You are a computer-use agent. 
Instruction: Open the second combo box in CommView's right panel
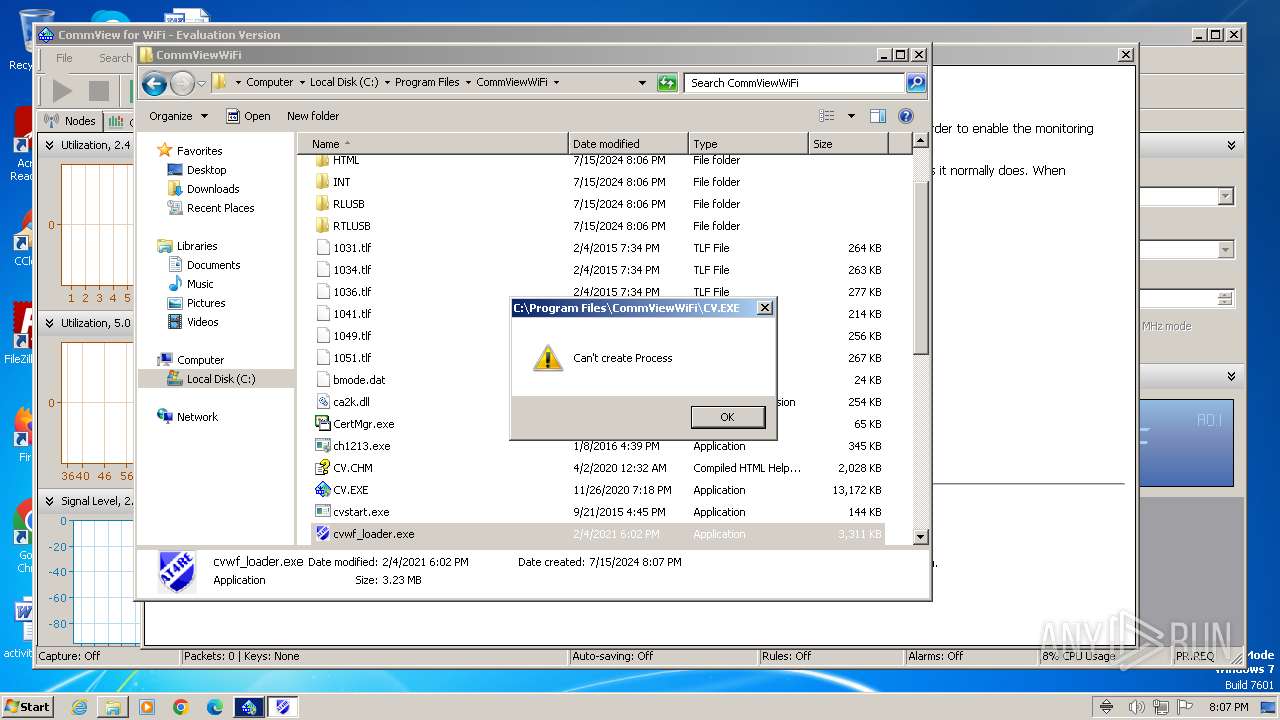[1225, 249]
